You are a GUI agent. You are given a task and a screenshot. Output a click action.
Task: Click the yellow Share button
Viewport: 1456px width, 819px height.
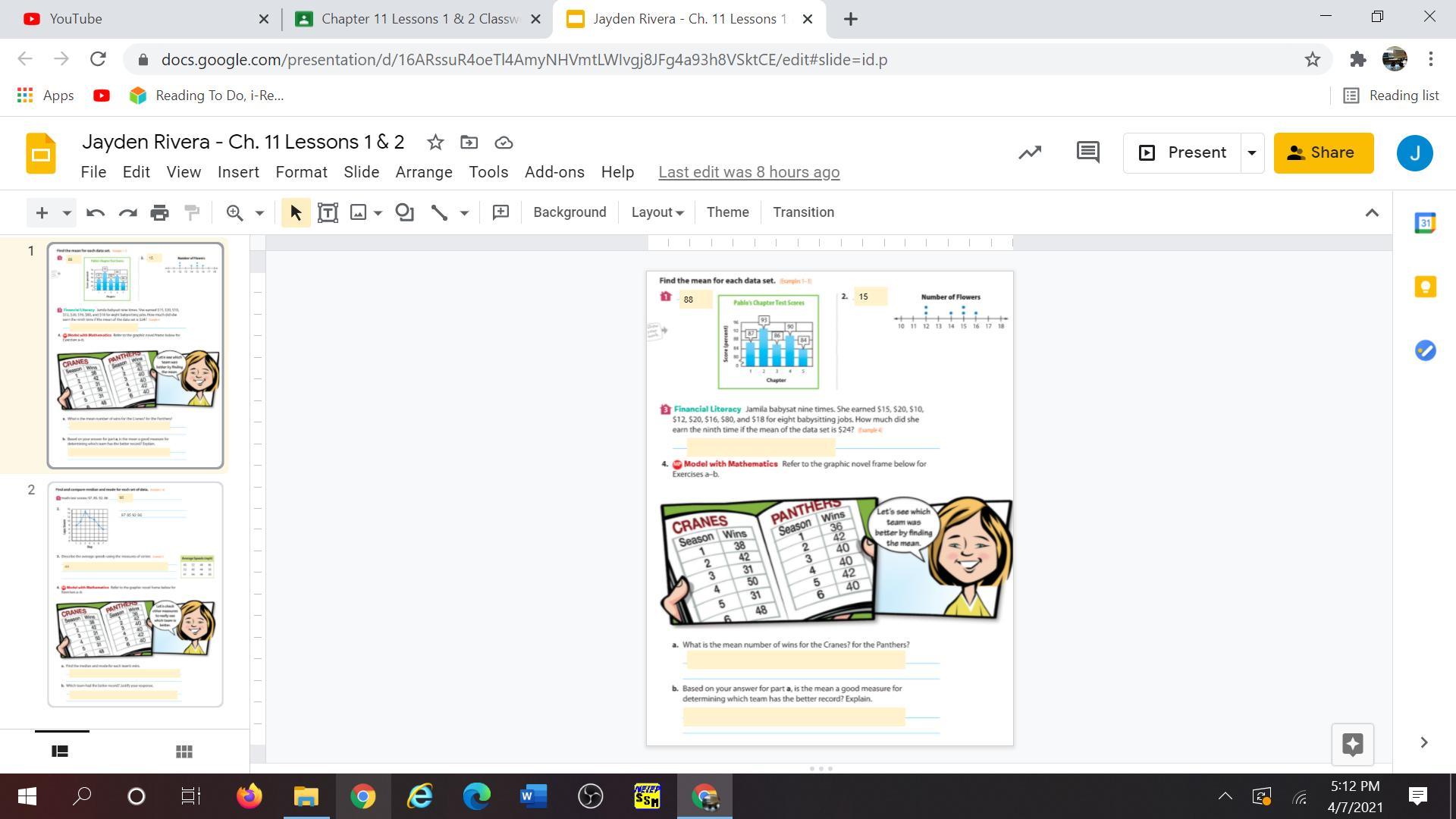coord(1323,153)
